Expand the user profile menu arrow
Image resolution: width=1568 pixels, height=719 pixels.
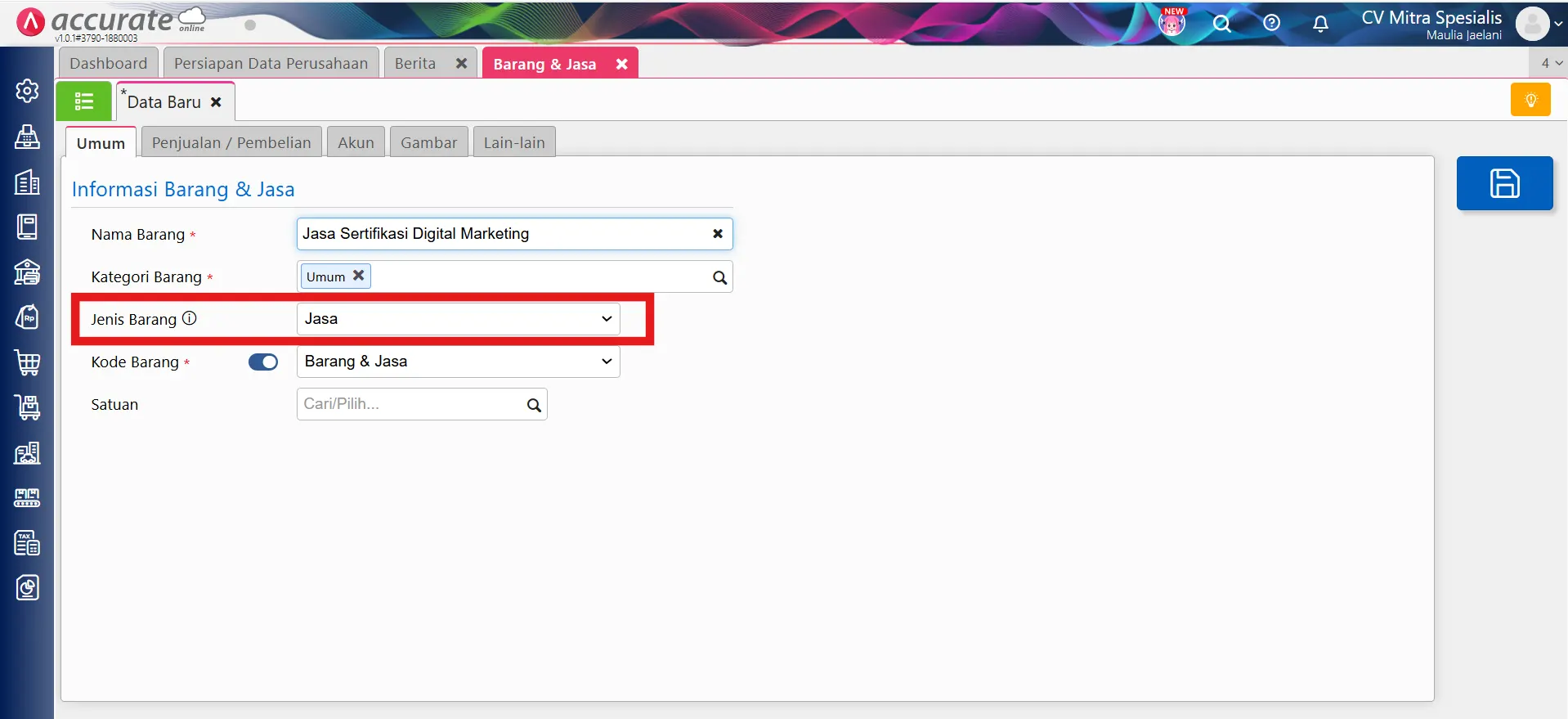point(1558,24)
